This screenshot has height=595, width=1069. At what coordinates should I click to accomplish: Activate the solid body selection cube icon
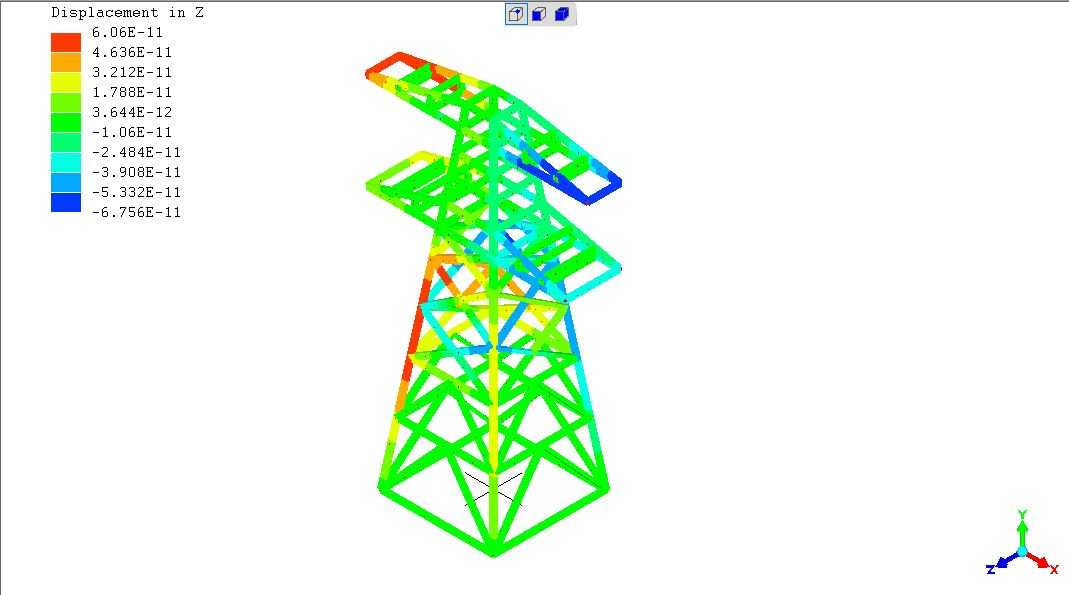tap(562, 14)
